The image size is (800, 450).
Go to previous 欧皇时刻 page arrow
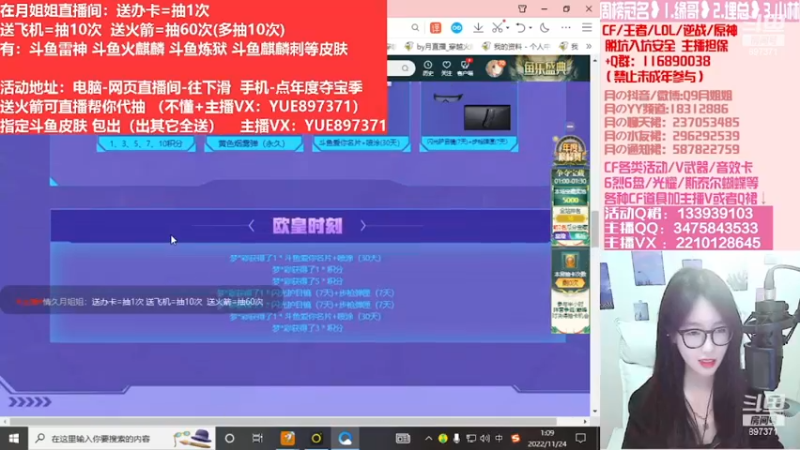pyautogui.click(x=251, y=226)
